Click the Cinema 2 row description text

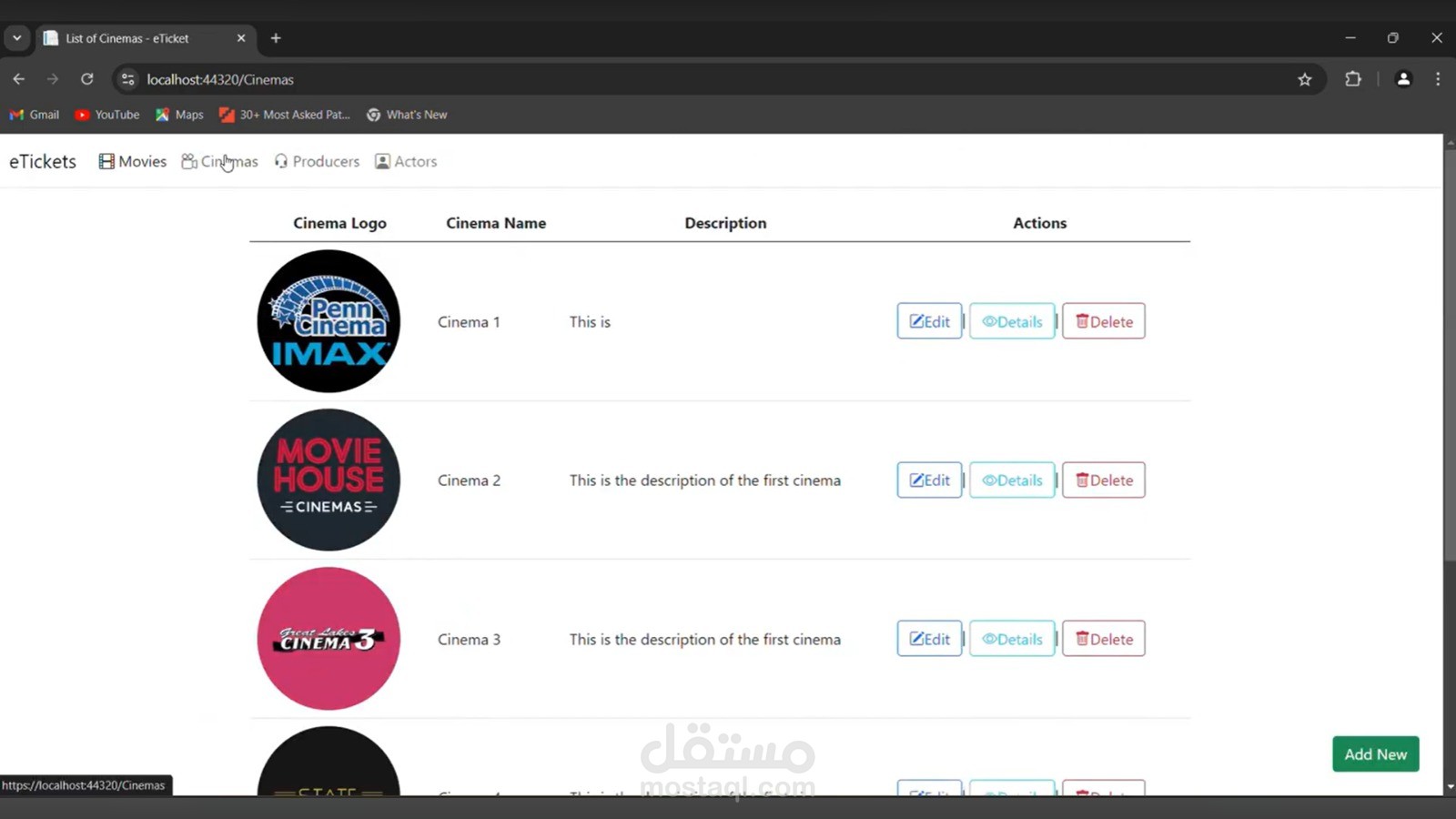[x=705, y=480]
